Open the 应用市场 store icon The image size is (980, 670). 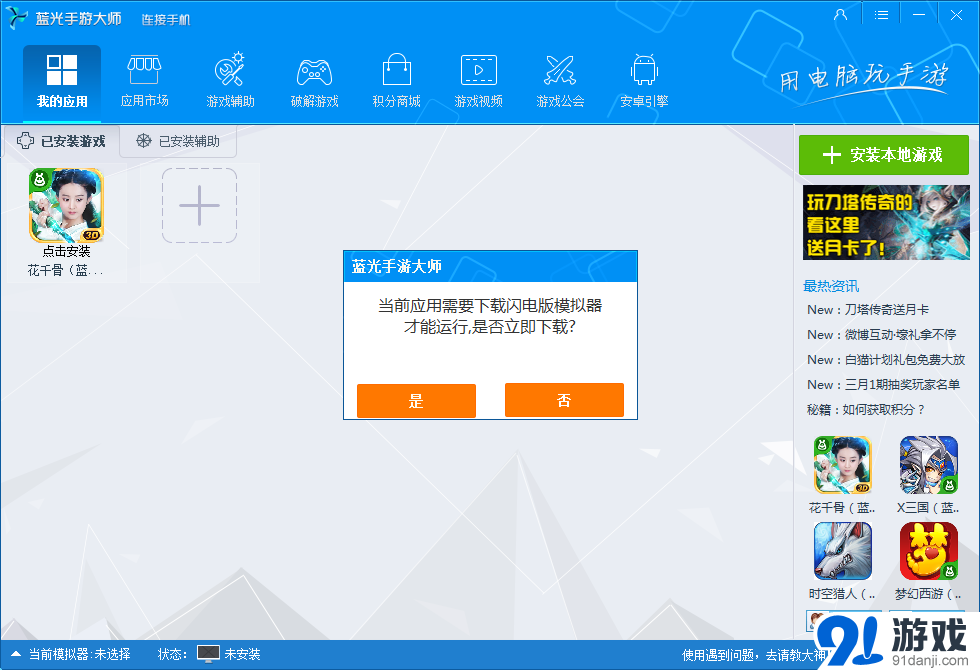pyautogui.click(x=144, y=71)
